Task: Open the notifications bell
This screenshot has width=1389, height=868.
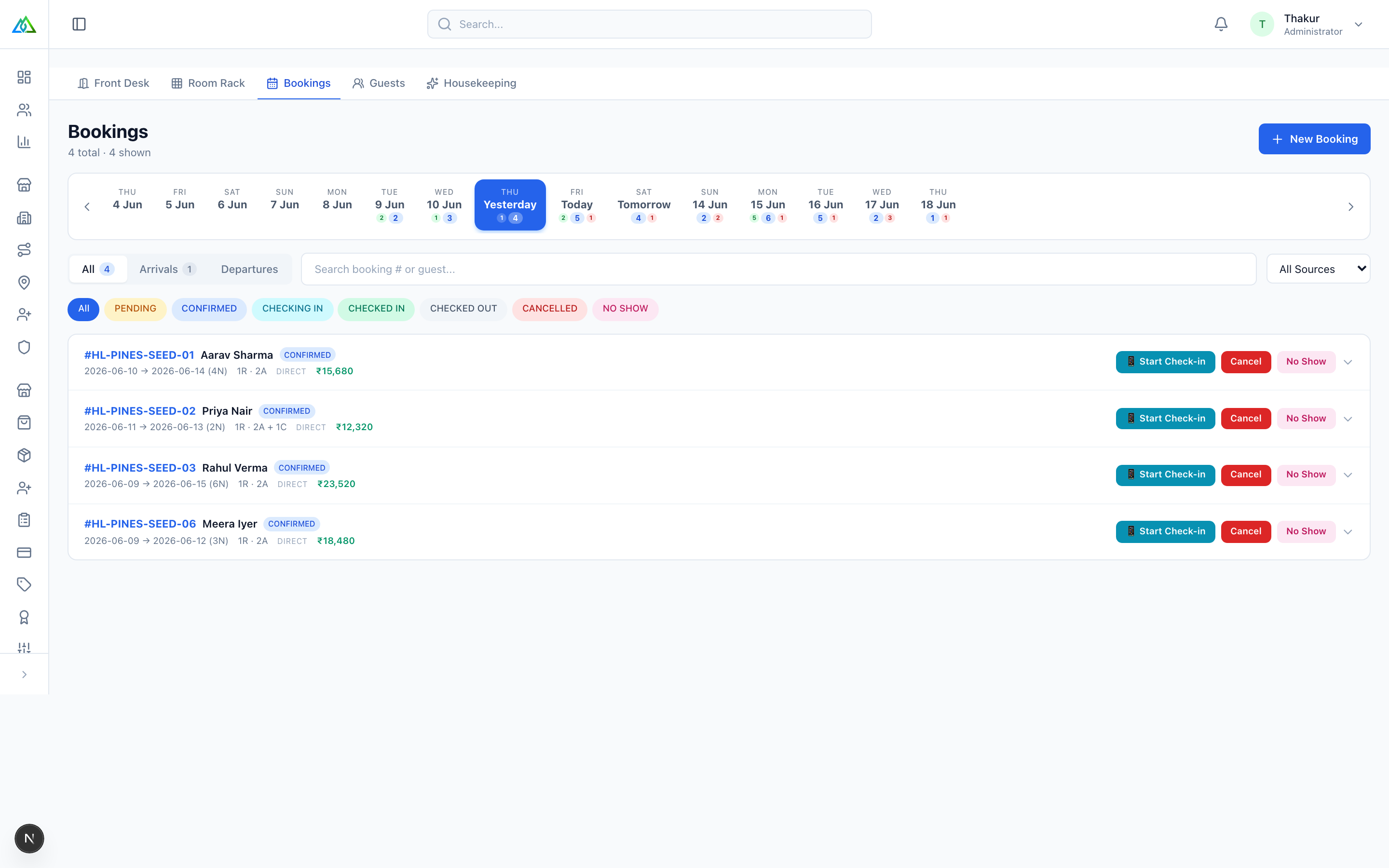Action: (1221, 24)
